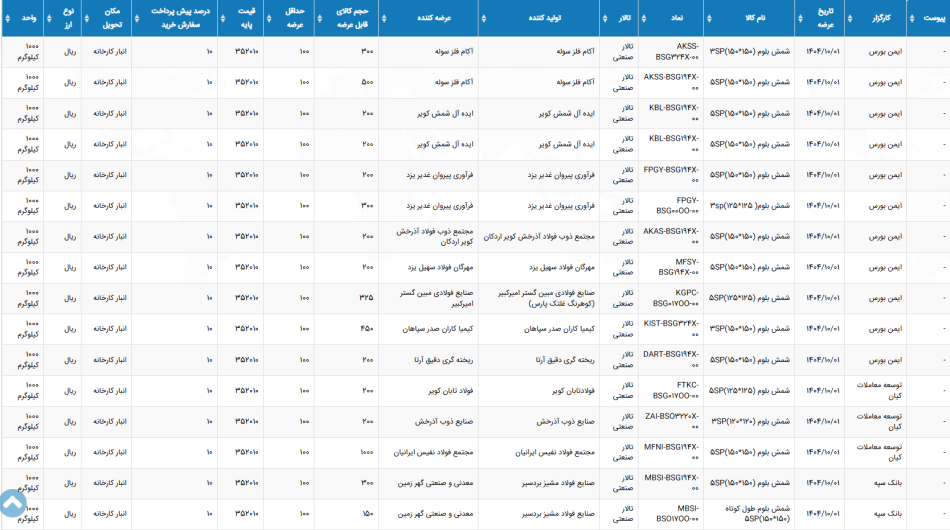Sort by عرضه کننده sort arrows

pyautogui.click(x=384, y=18)
